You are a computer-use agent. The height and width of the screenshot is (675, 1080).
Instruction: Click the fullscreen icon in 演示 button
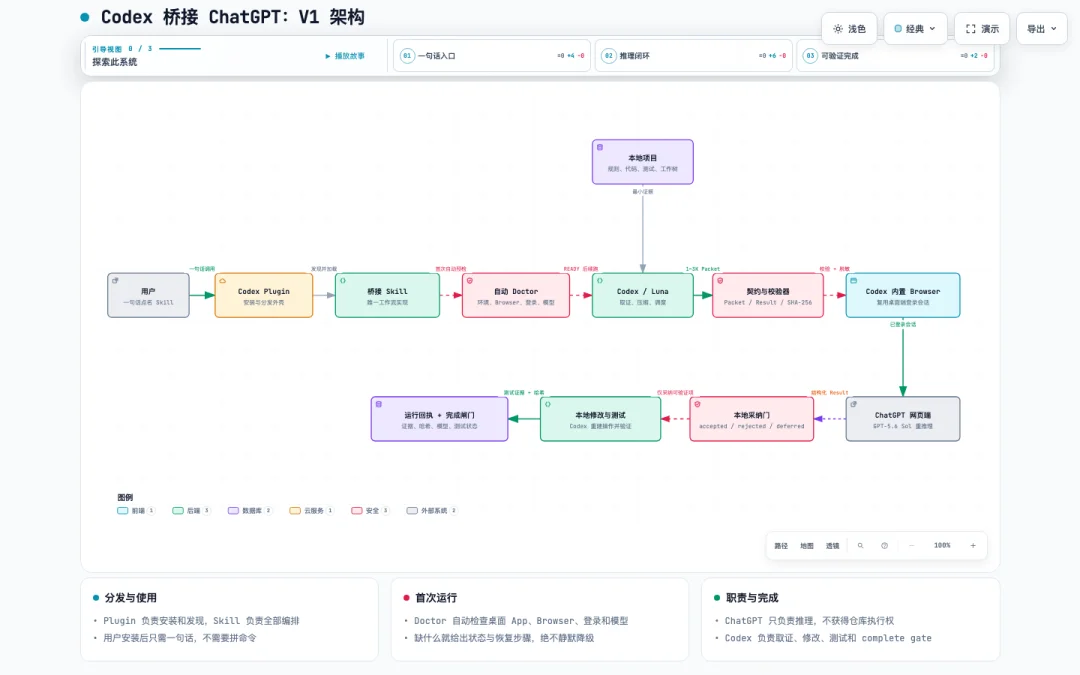(970, 29)
